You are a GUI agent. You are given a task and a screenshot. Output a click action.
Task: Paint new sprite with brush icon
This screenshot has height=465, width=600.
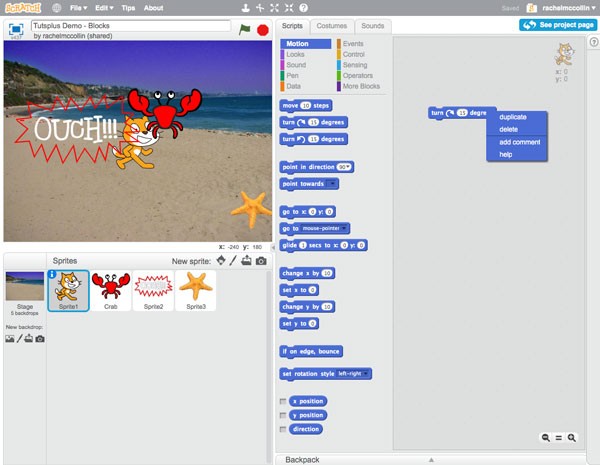(233, 261)
